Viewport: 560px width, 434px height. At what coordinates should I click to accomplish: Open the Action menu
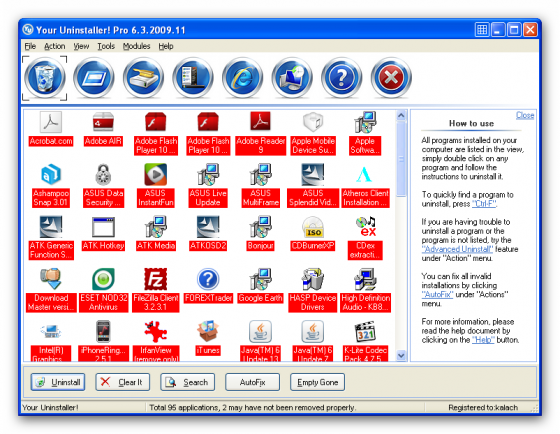[55, 46]
